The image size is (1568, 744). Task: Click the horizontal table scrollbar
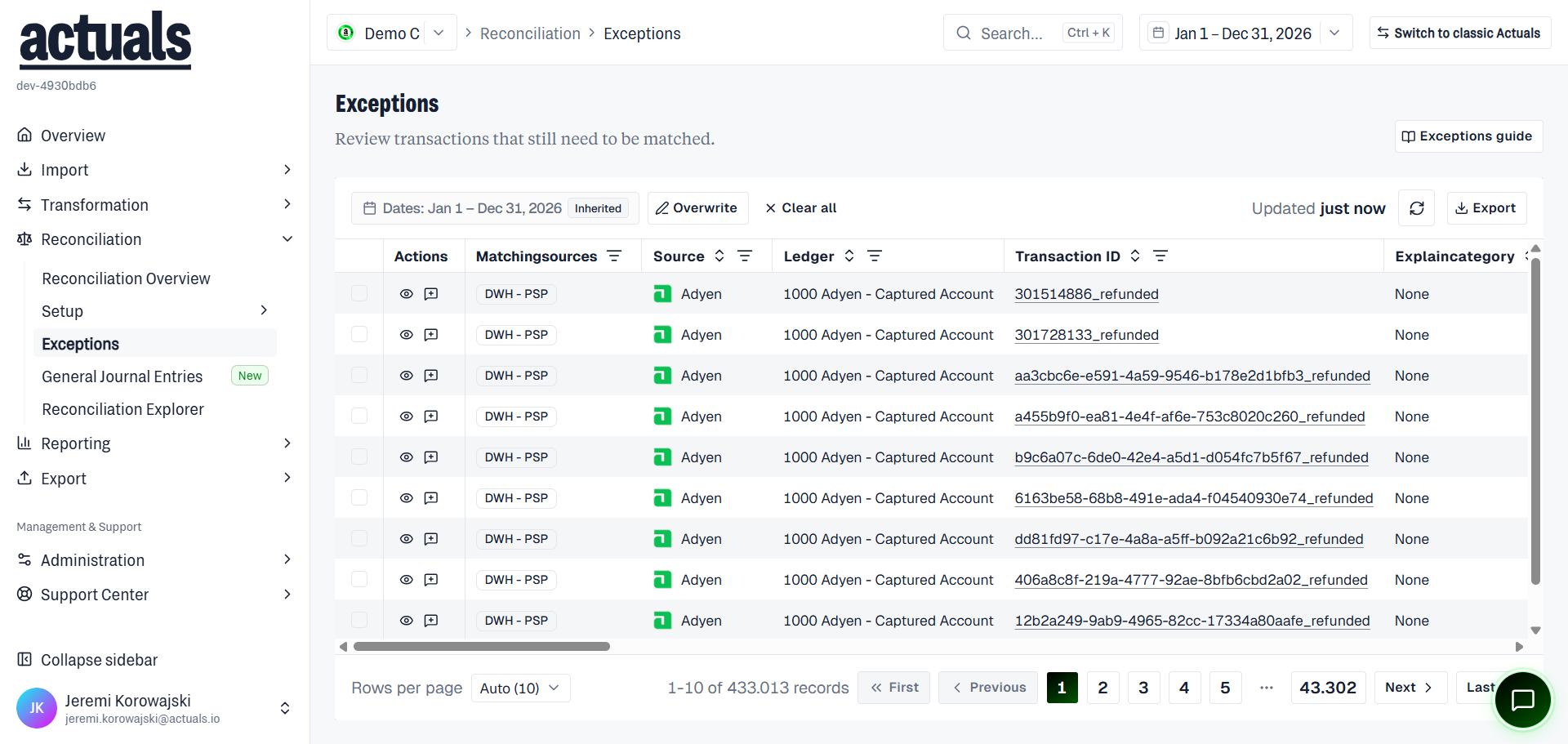tap(482, 647)
